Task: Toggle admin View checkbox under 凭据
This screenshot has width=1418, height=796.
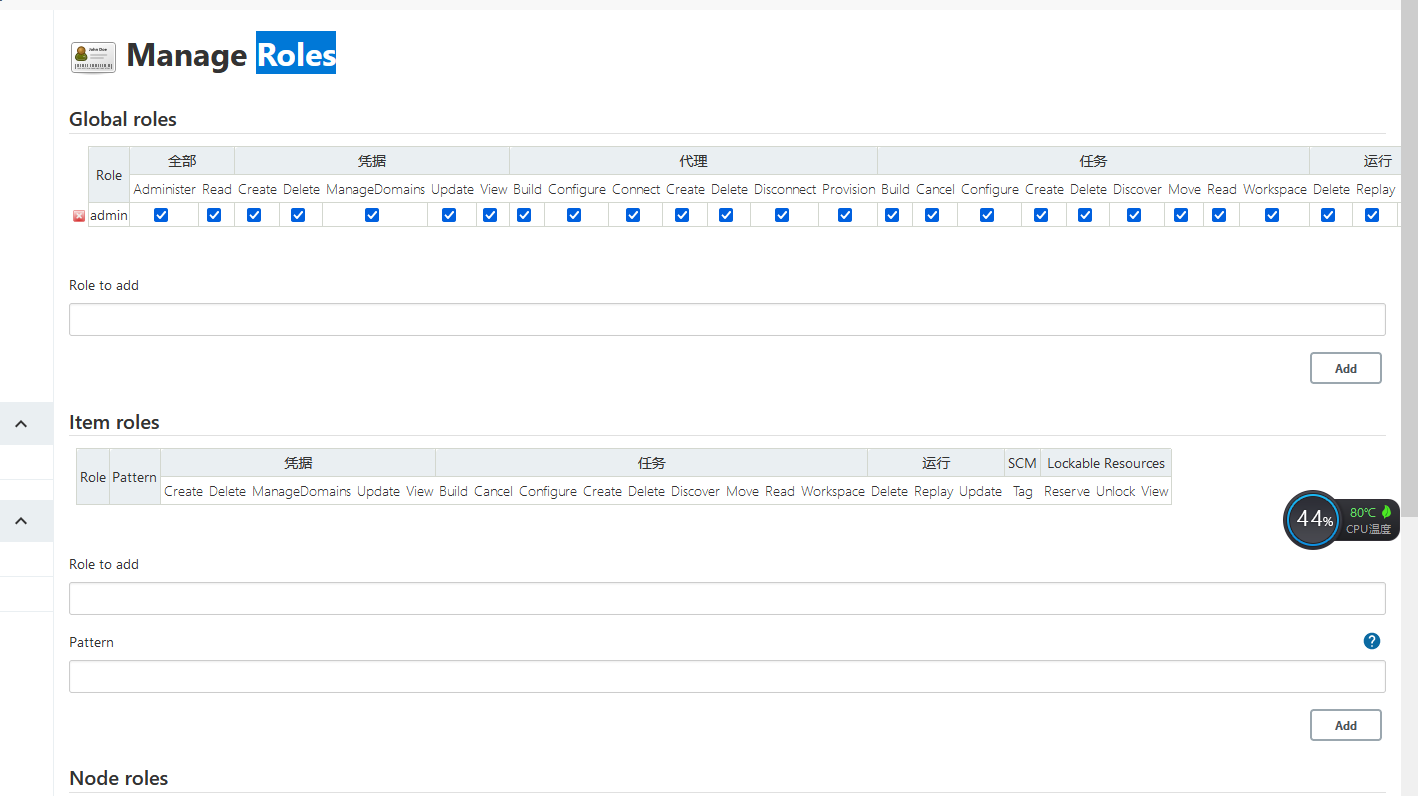Action: (490, 215)
